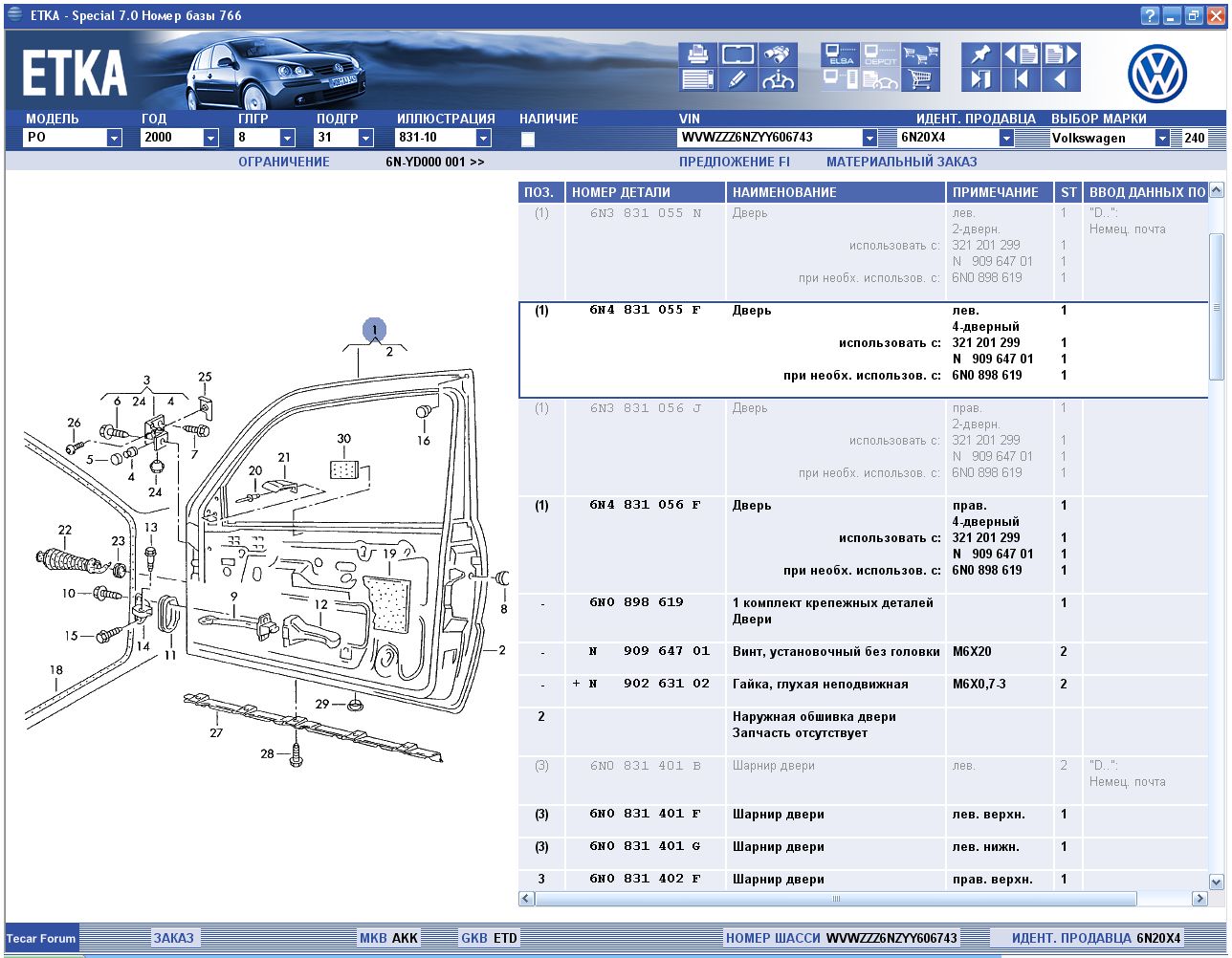Launch the ELSA icon
This screenshot has width=1232, height=958.
pyautogui.click(x=841, y=54)
